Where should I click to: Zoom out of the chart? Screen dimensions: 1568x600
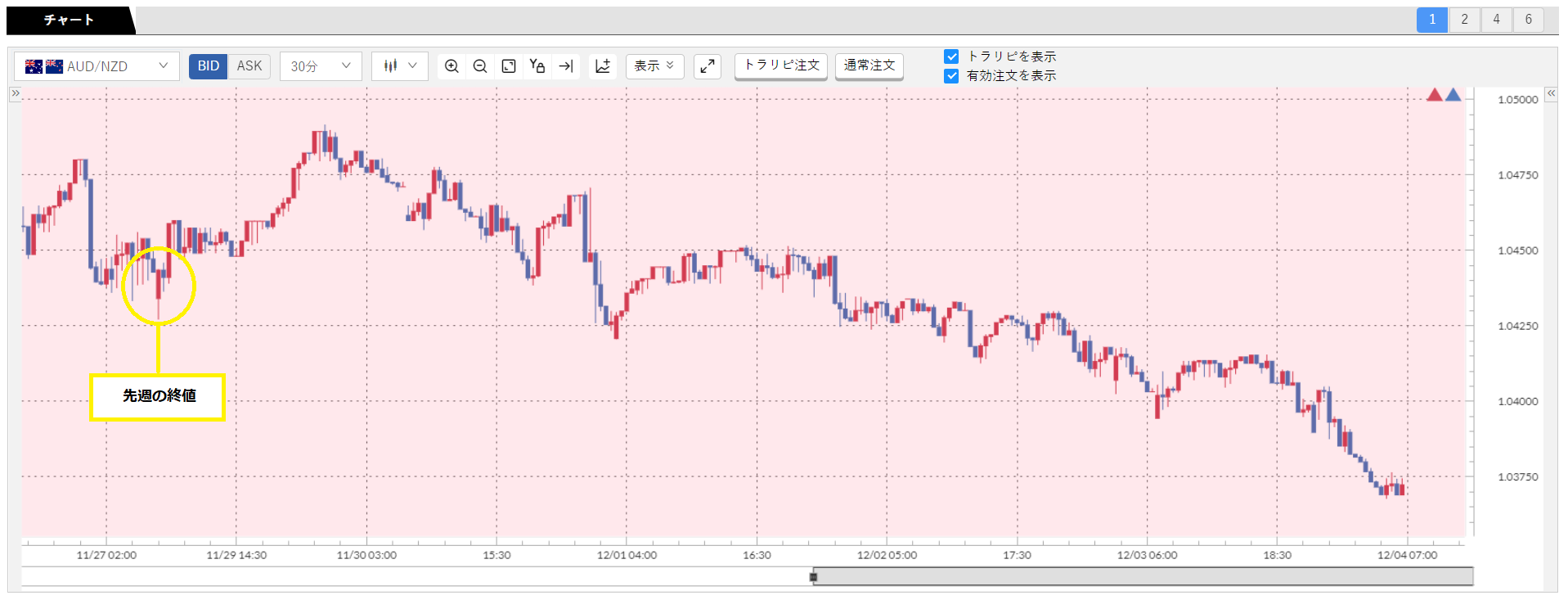coord(480,66)
